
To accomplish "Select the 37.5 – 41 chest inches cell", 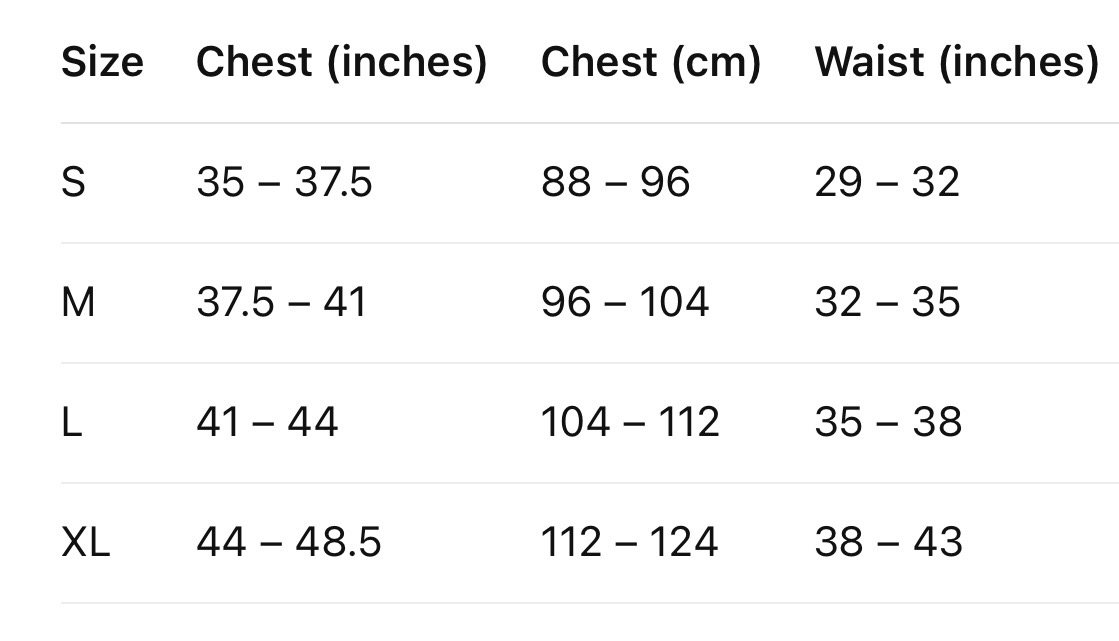I will pos(282,302).
